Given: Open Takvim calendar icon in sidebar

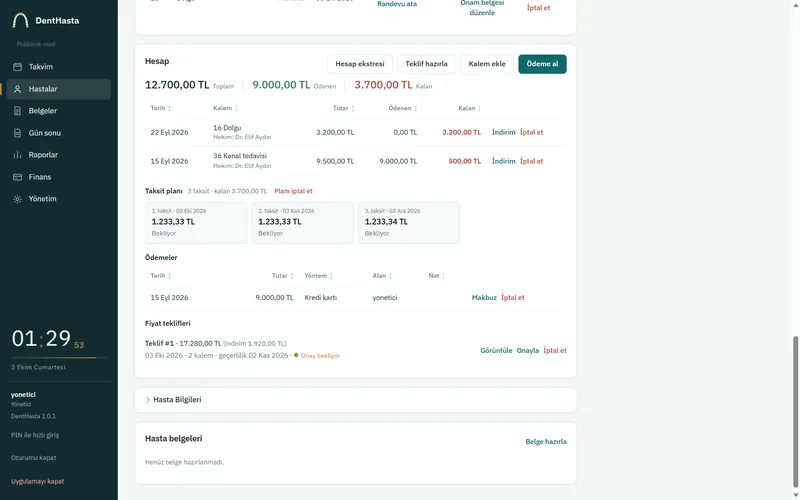Looking at the screenshot, I should click(17, 67).
